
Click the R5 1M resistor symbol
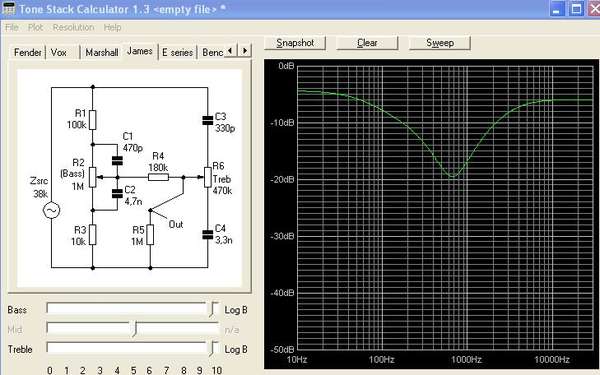click(x=150, y=235)
